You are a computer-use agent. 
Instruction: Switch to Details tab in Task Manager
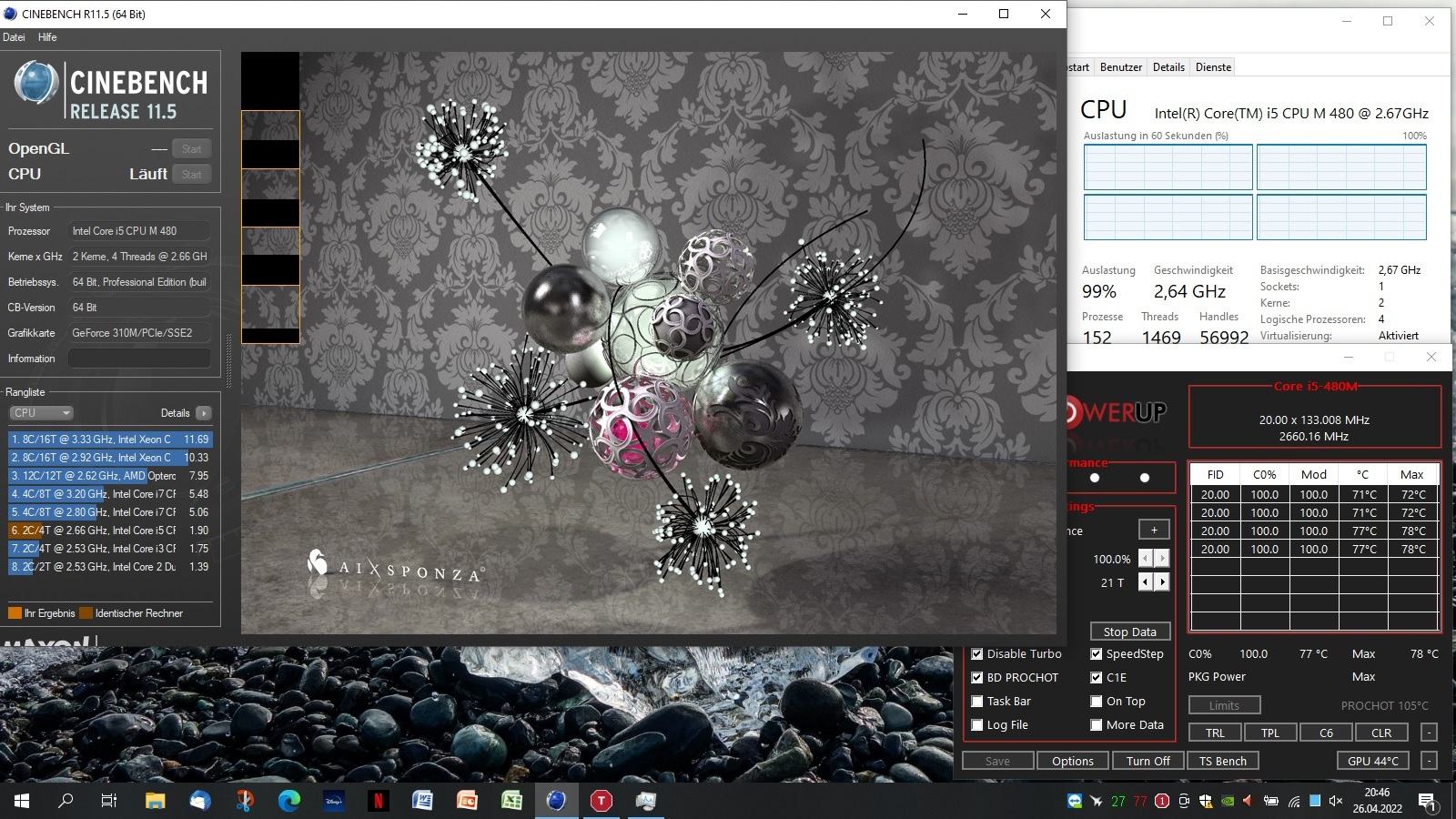pyautogui.click(x=1168, y=67)
